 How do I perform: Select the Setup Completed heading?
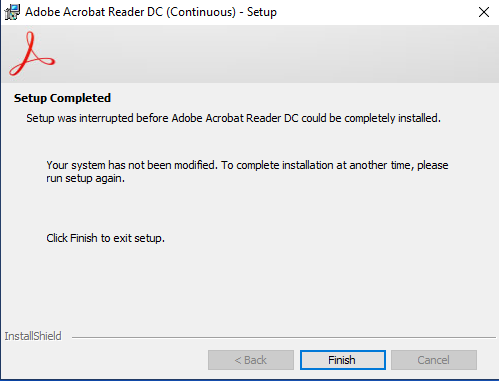point(62,98)
